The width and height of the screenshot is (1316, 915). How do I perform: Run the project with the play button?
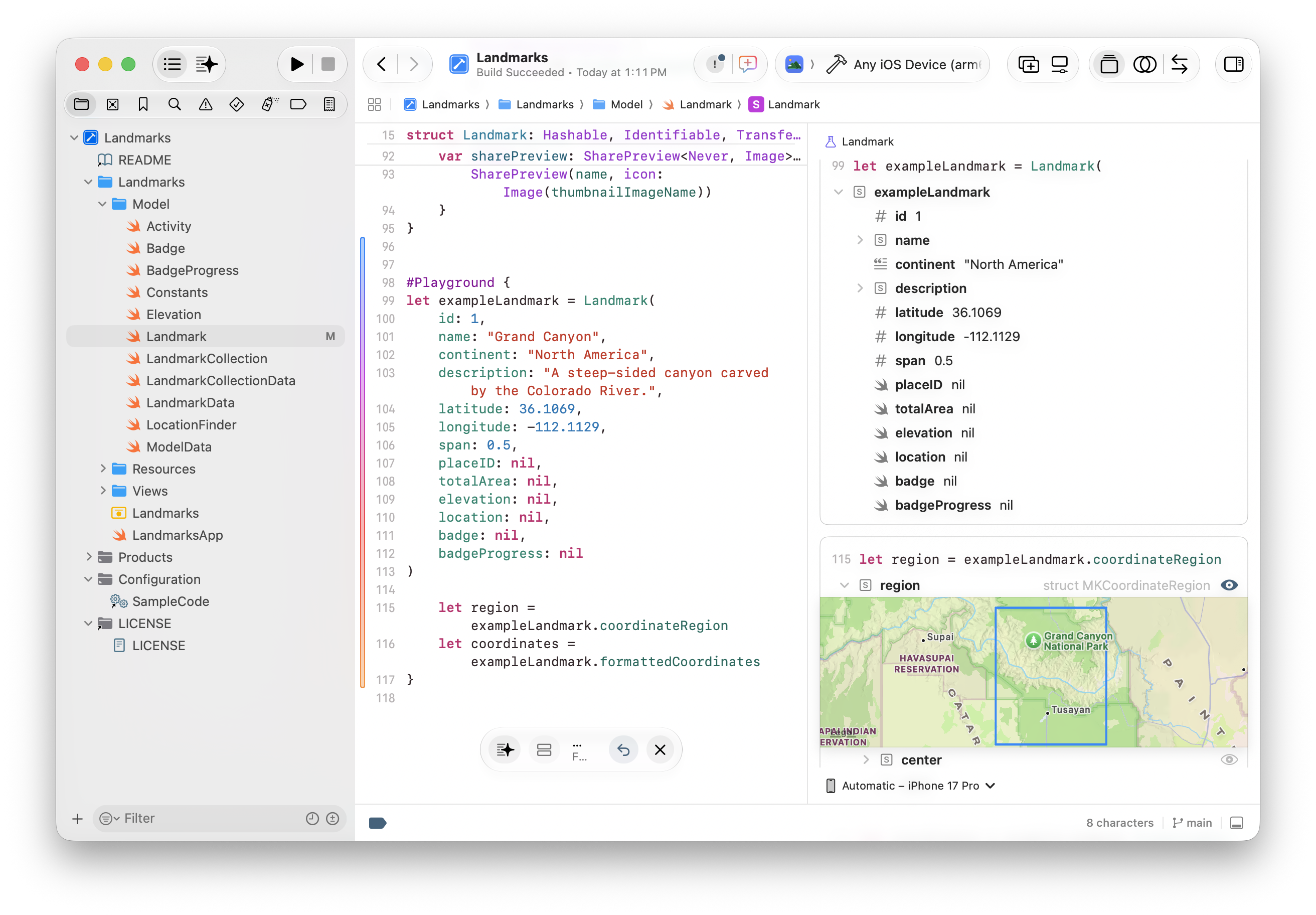[296, 64]
